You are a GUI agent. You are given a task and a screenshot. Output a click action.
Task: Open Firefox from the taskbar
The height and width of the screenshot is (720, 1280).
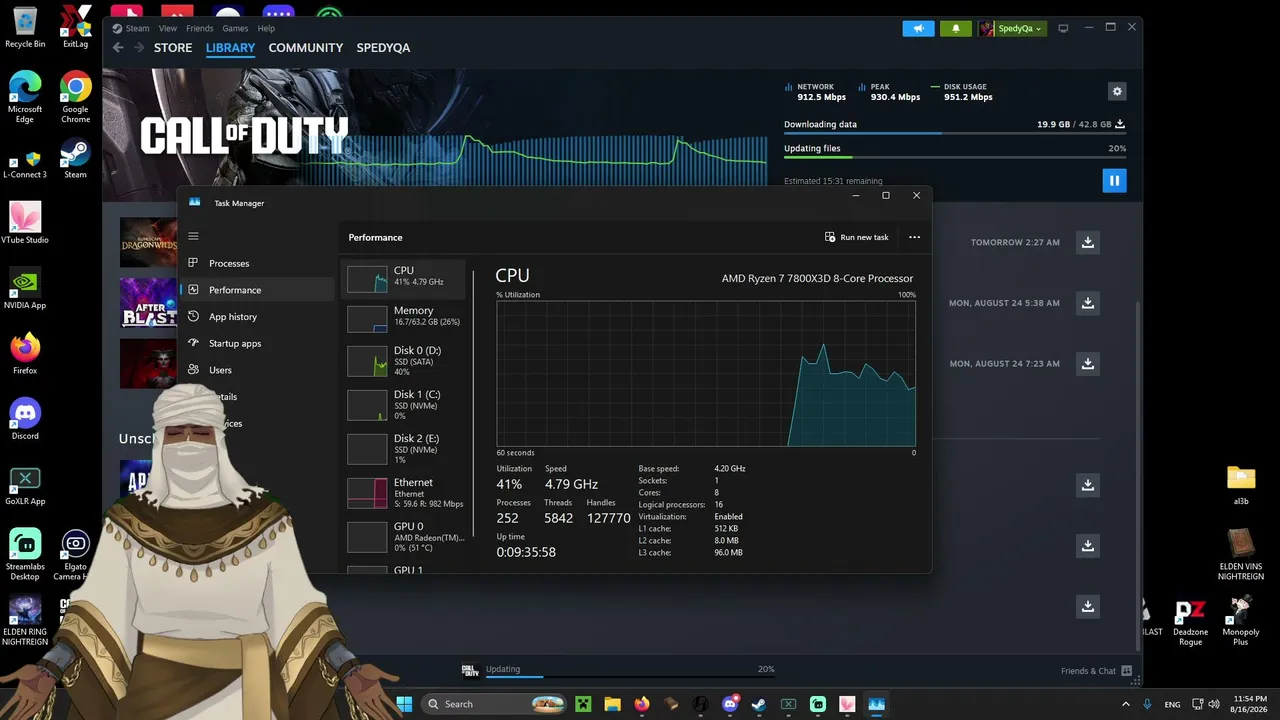[x=642, y=704]
